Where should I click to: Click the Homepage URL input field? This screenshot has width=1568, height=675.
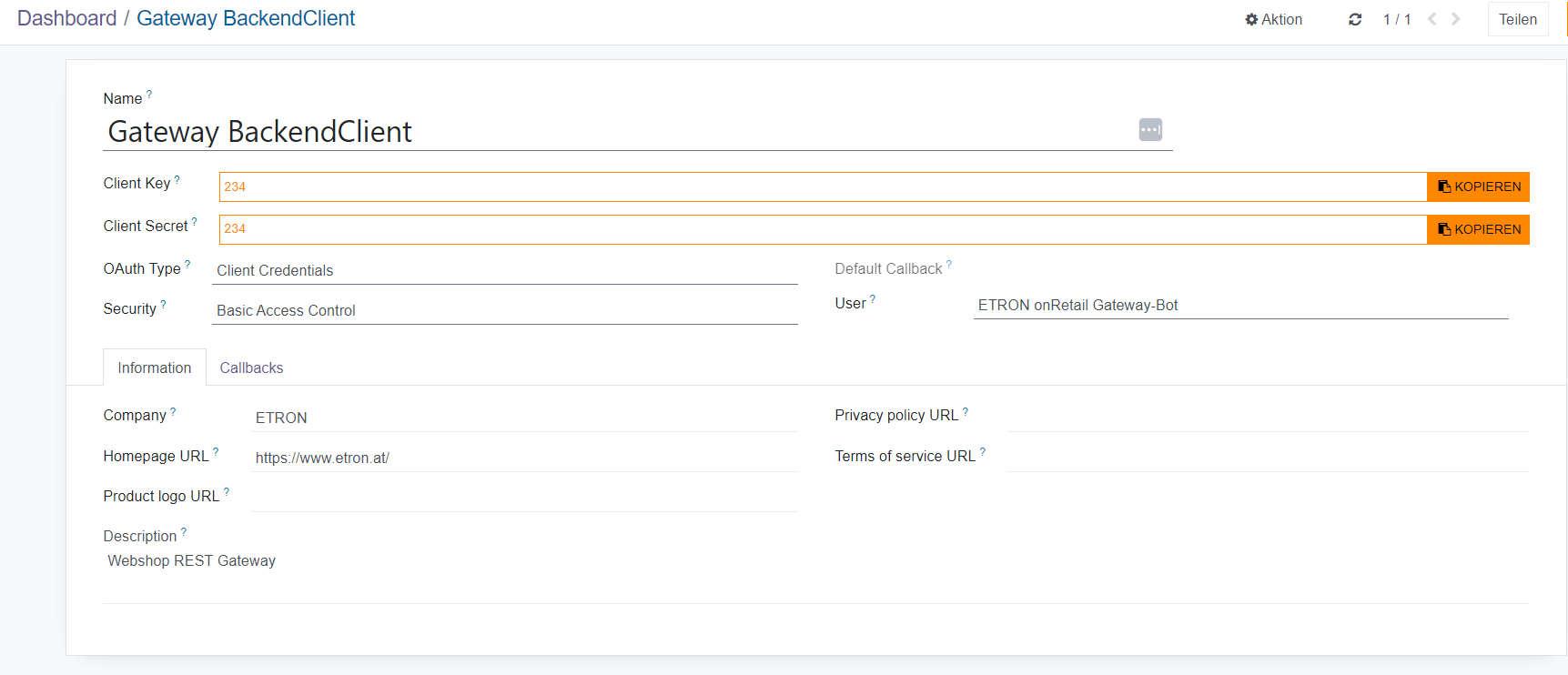[x=524, y=458]
